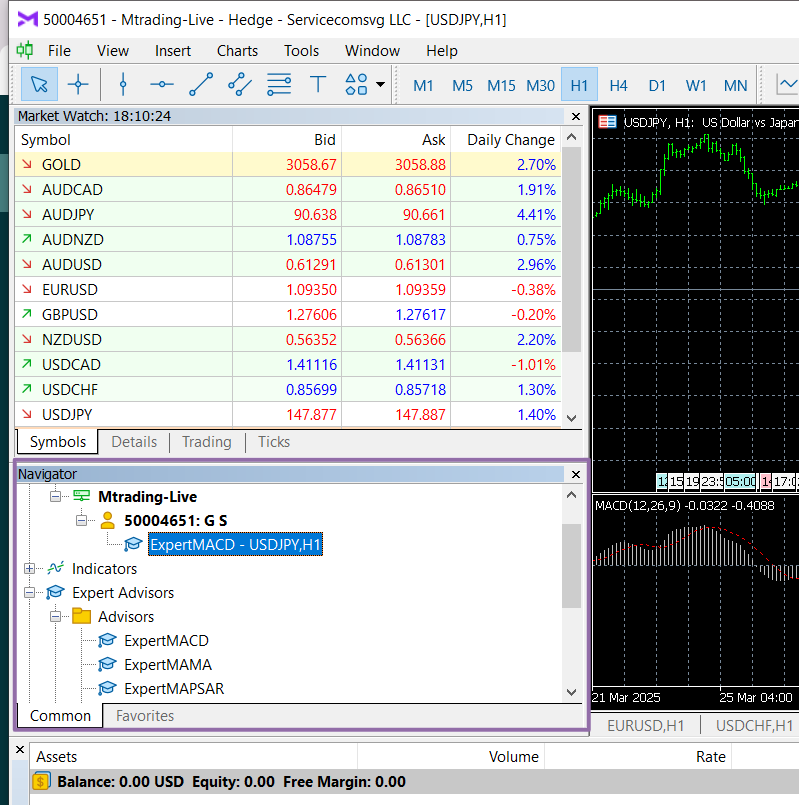Click the MetaTrader logo in title bar
The height and width of the screenshot is (805, 799).
pyautogui.click(x=28, y=20)
